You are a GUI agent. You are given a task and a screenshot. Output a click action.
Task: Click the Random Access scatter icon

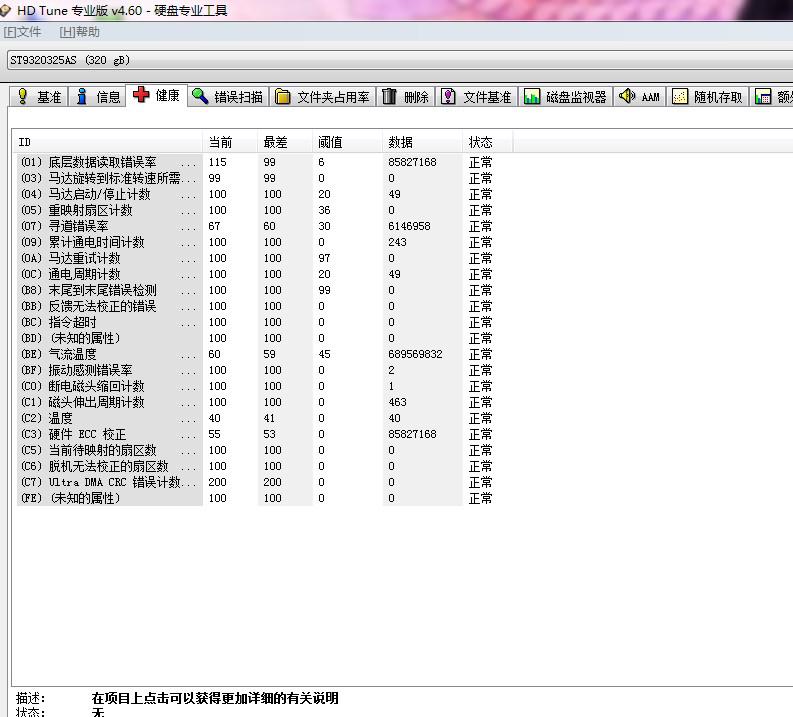(x=680, y=96)
